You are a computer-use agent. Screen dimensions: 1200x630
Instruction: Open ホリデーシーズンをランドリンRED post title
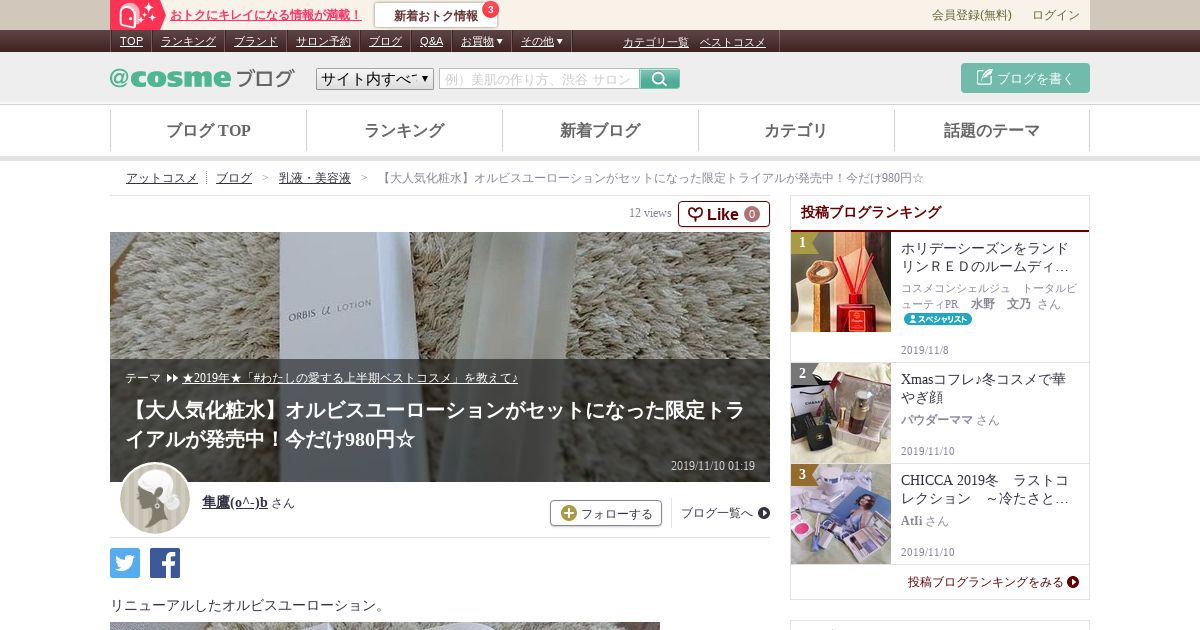pyautogui.click(x=985, y=257)
